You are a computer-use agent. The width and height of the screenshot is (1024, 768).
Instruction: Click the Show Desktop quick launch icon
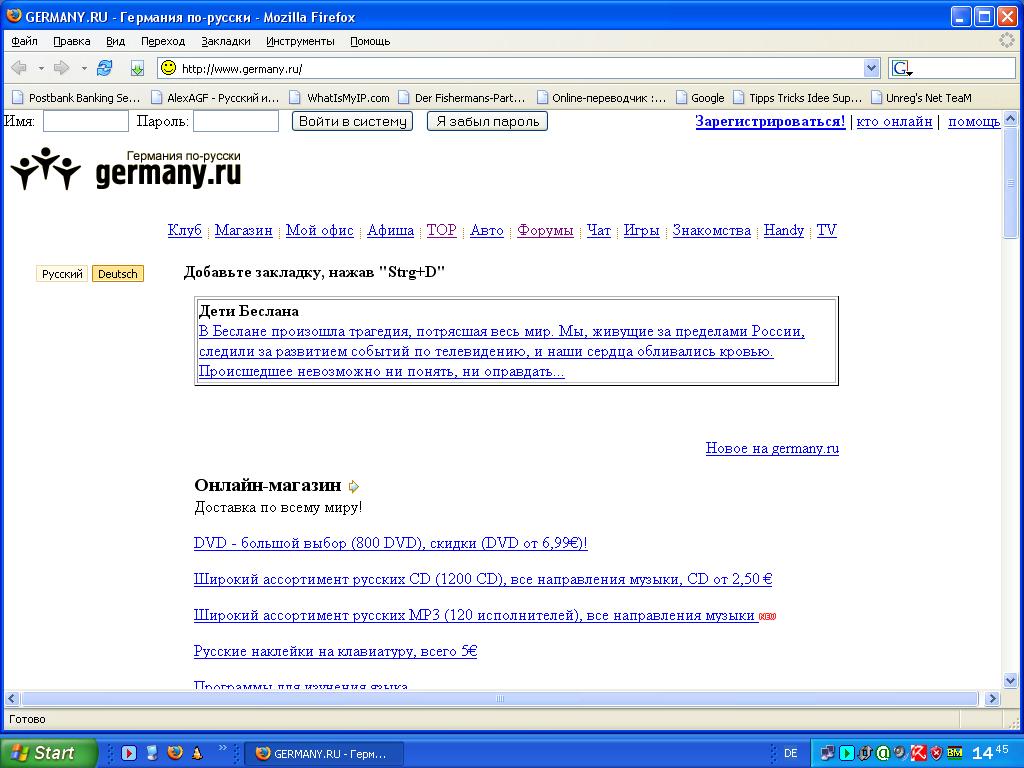coord(152,753)
